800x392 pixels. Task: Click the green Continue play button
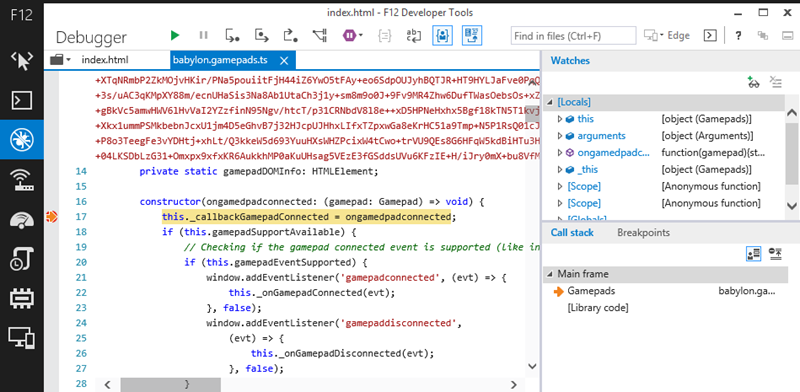pyautogui.click(x=175, y=35)
